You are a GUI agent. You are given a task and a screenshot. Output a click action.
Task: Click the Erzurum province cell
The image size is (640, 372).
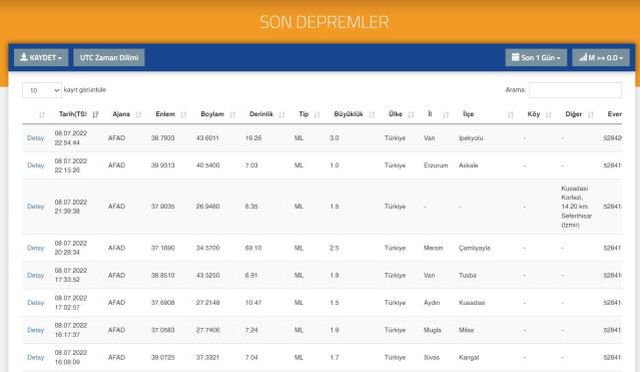(436, 165)
